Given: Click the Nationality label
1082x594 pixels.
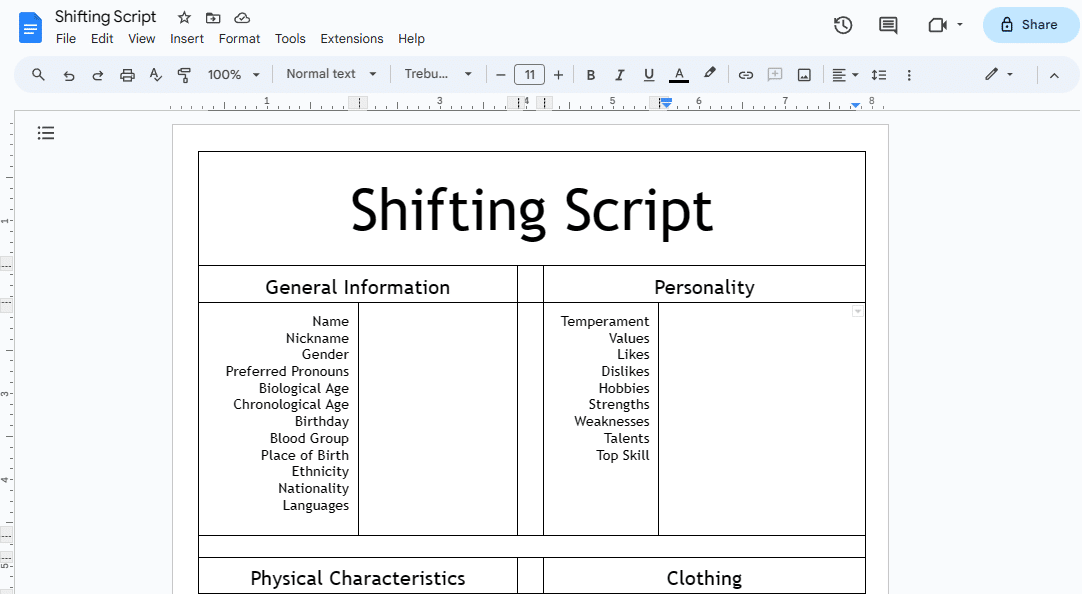Looking at the screenshot, I should tap(313, 488).
